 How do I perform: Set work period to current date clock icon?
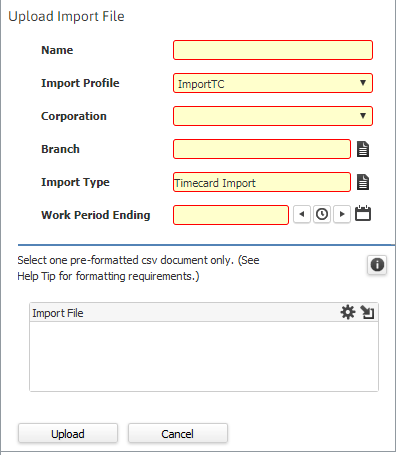tap(322, 214)
